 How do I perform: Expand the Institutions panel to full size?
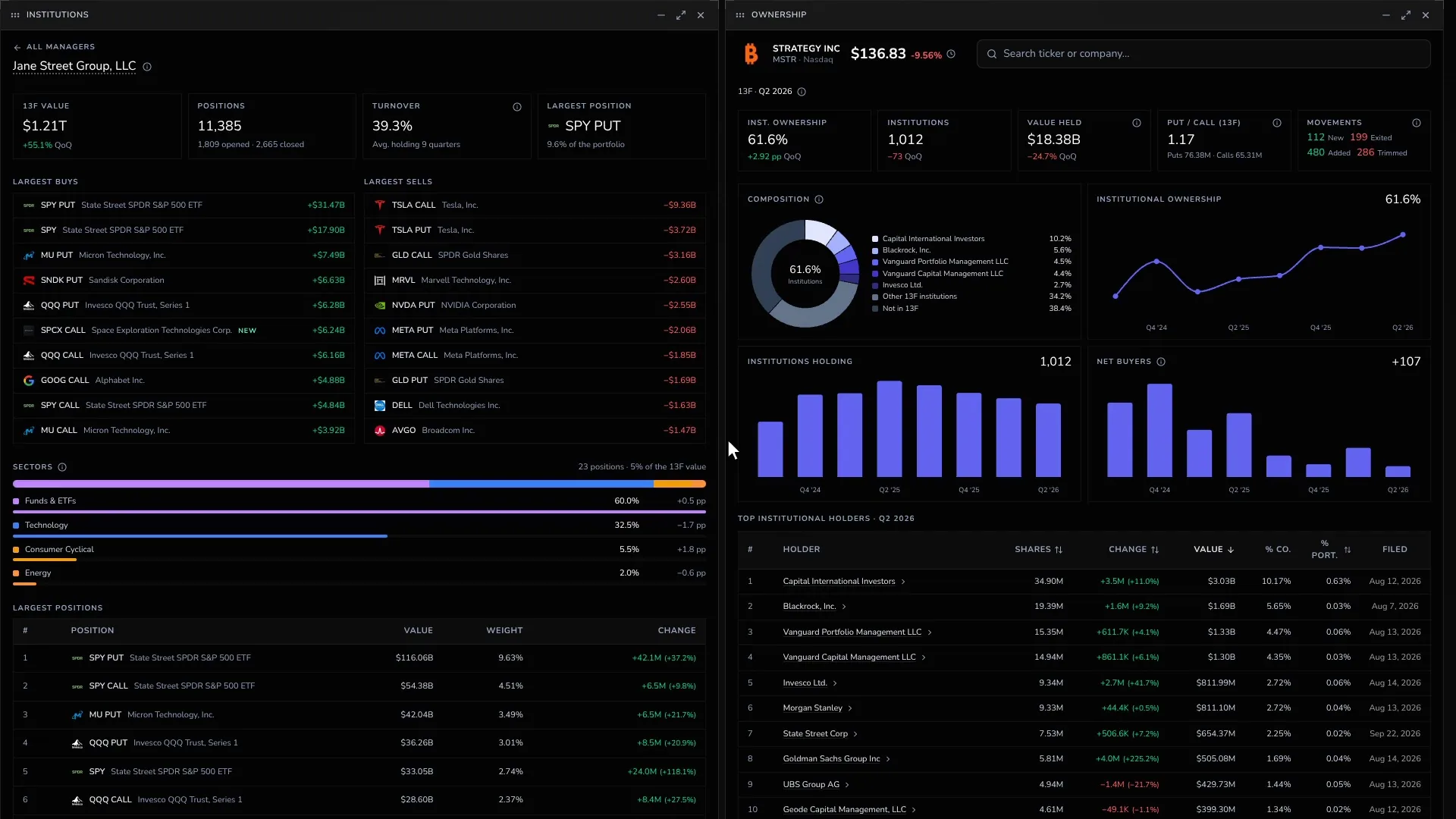(681, 15)
